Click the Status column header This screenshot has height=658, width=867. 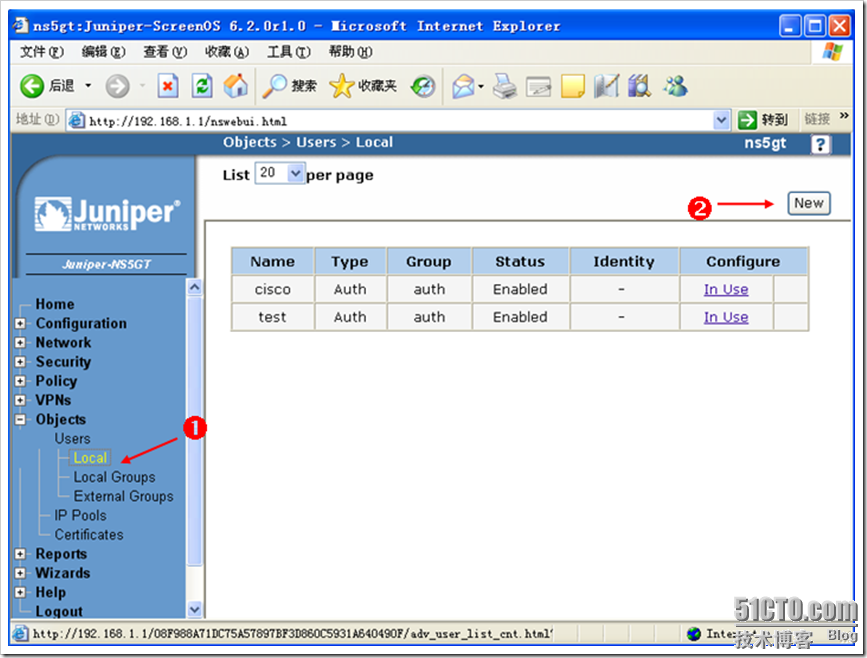click(x=520, y=262)
